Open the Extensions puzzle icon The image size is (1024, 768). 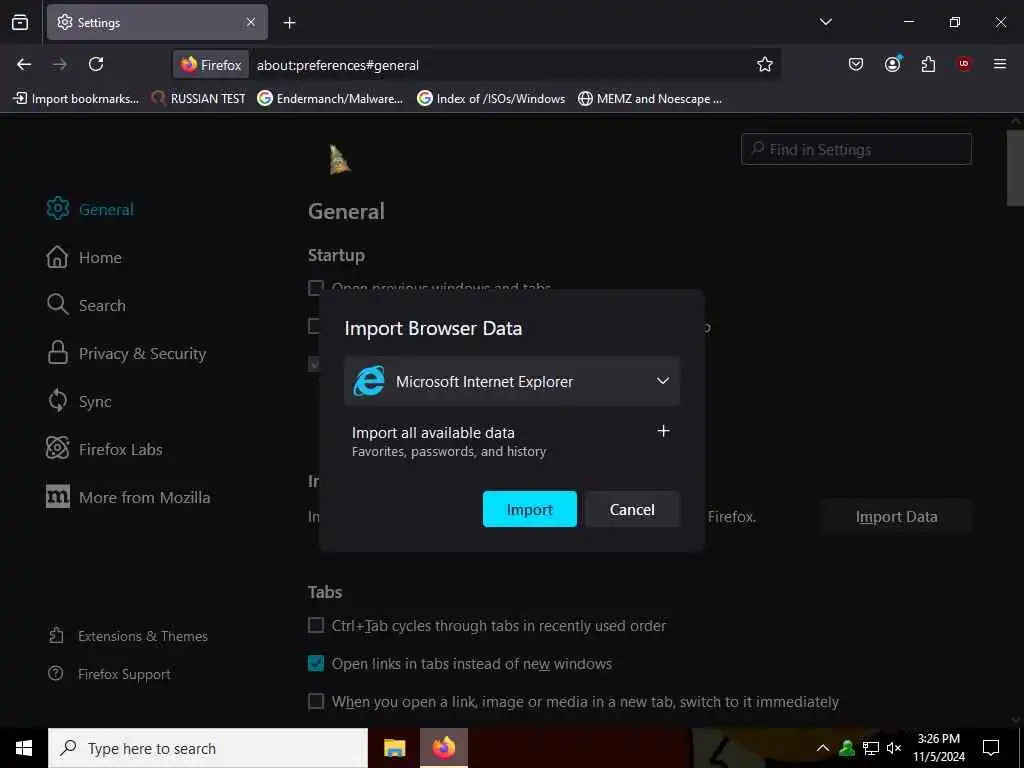point(928,64)
